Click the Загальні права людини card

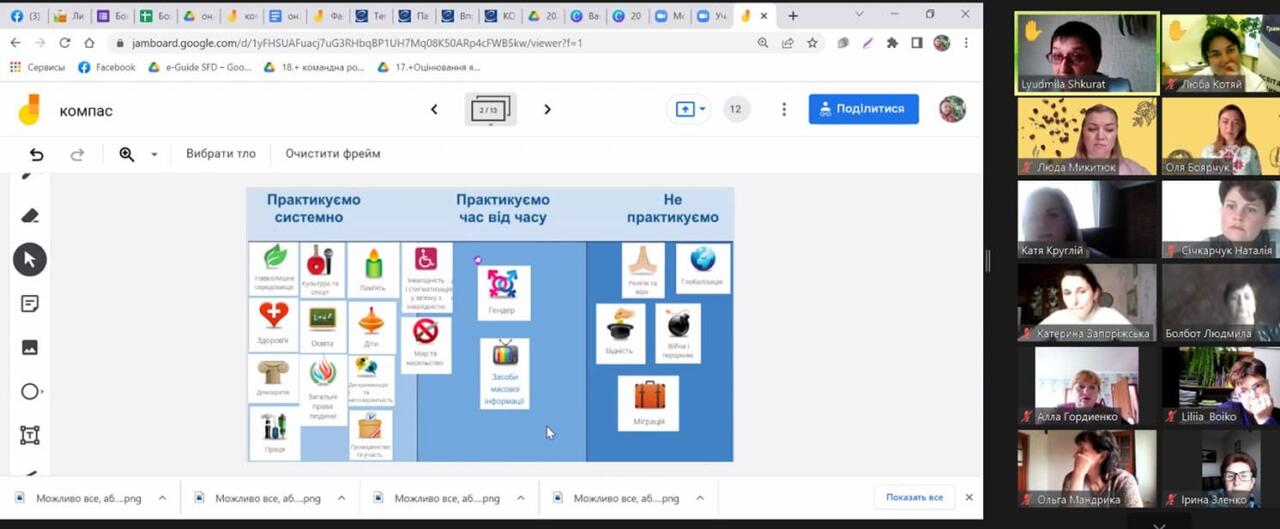click(x=323, y=390)
